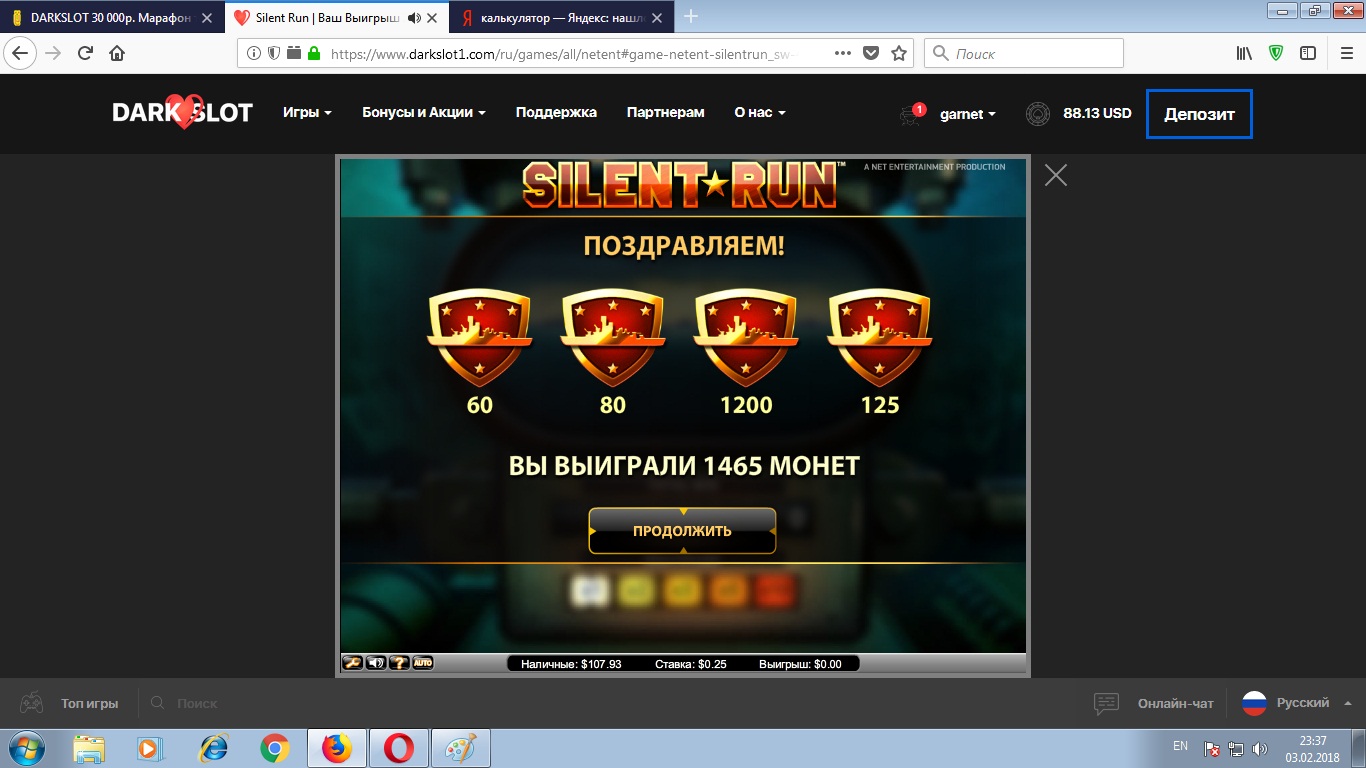Click the site game Поиск field
The width and height of the screenshot is (1366, 768).
point(197,703)
